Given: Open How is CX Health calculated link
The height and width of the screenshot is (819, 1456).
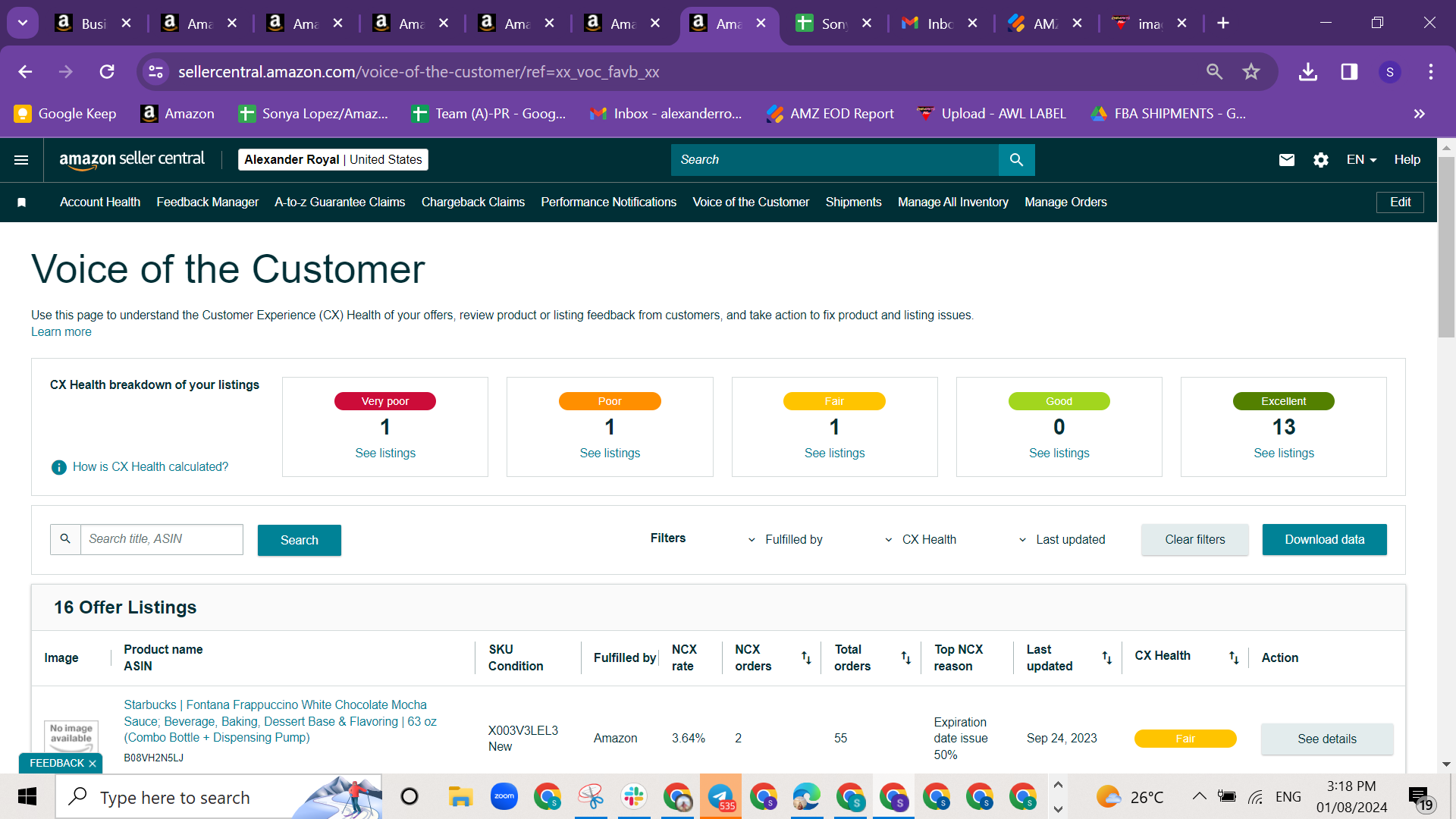Looking at the screenshot, I should click(150, 467).
